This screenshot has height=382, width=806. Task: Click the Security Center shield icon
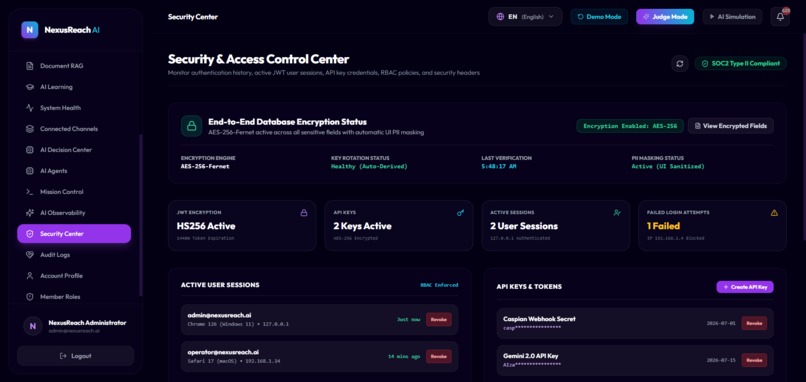pos(30,234)
